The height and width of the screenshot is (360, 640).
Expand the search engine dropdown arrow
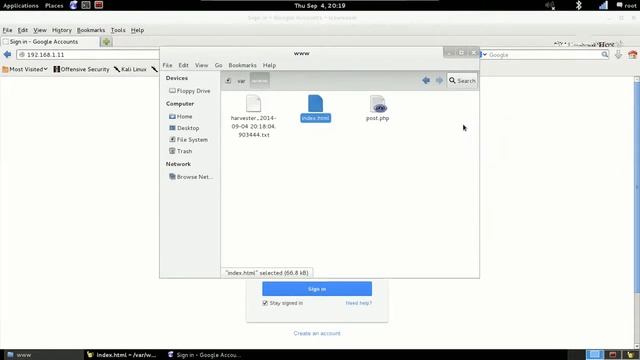click(485, 55)
